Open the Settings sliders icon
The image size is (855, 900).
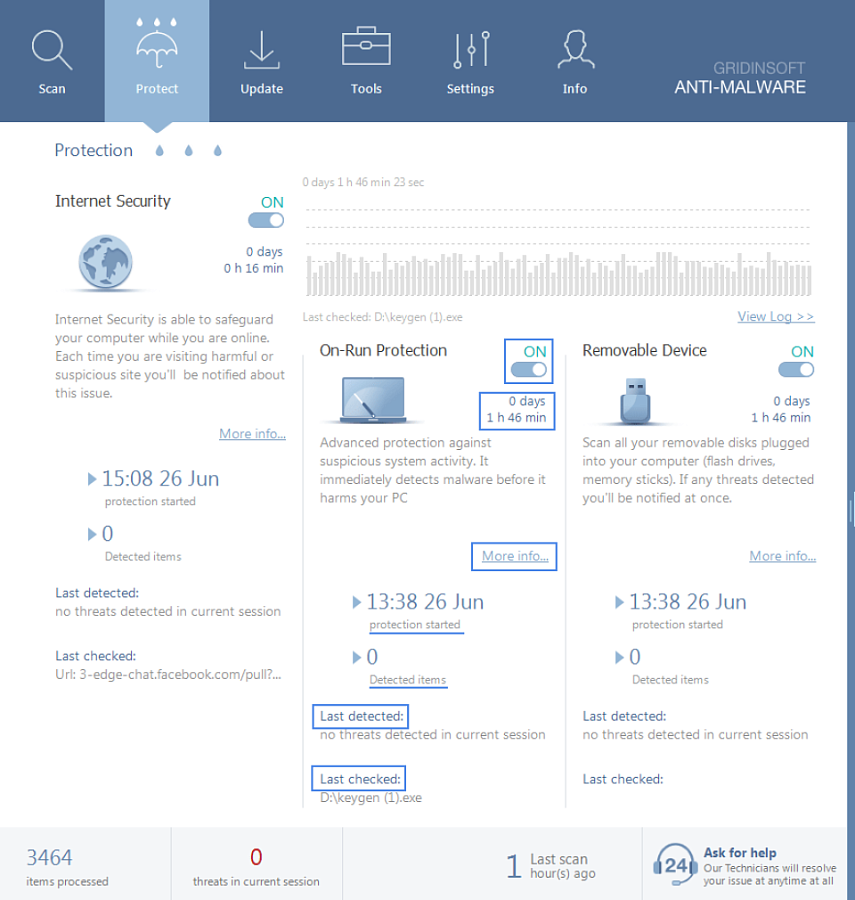471,49
